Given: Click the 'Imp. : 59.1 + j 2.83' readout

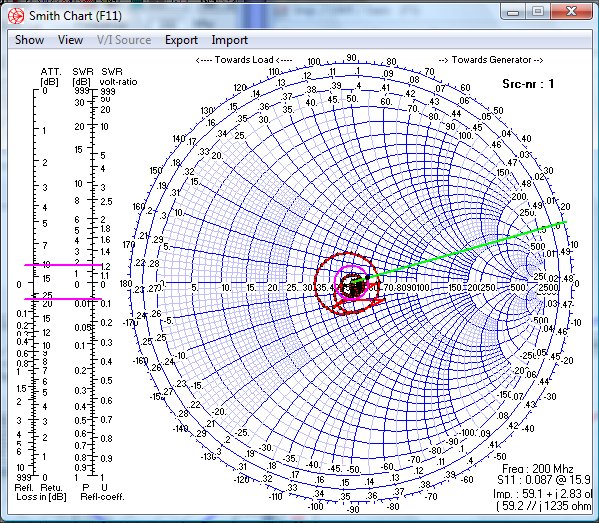Looking at the screenshot, I should (542, 494).
